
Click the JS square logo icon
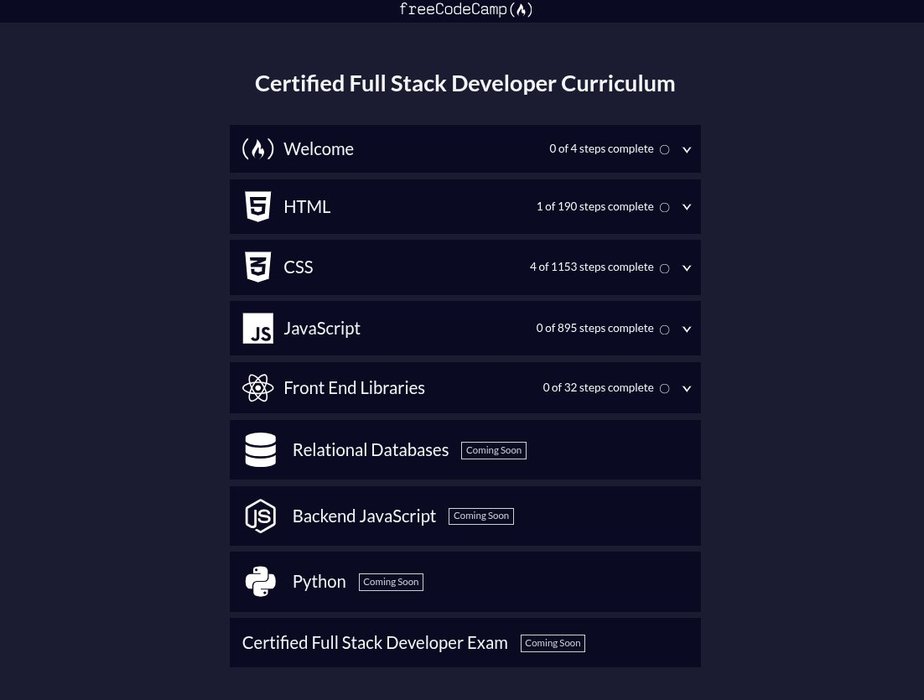pyautogui.click(x=258, y=328)
